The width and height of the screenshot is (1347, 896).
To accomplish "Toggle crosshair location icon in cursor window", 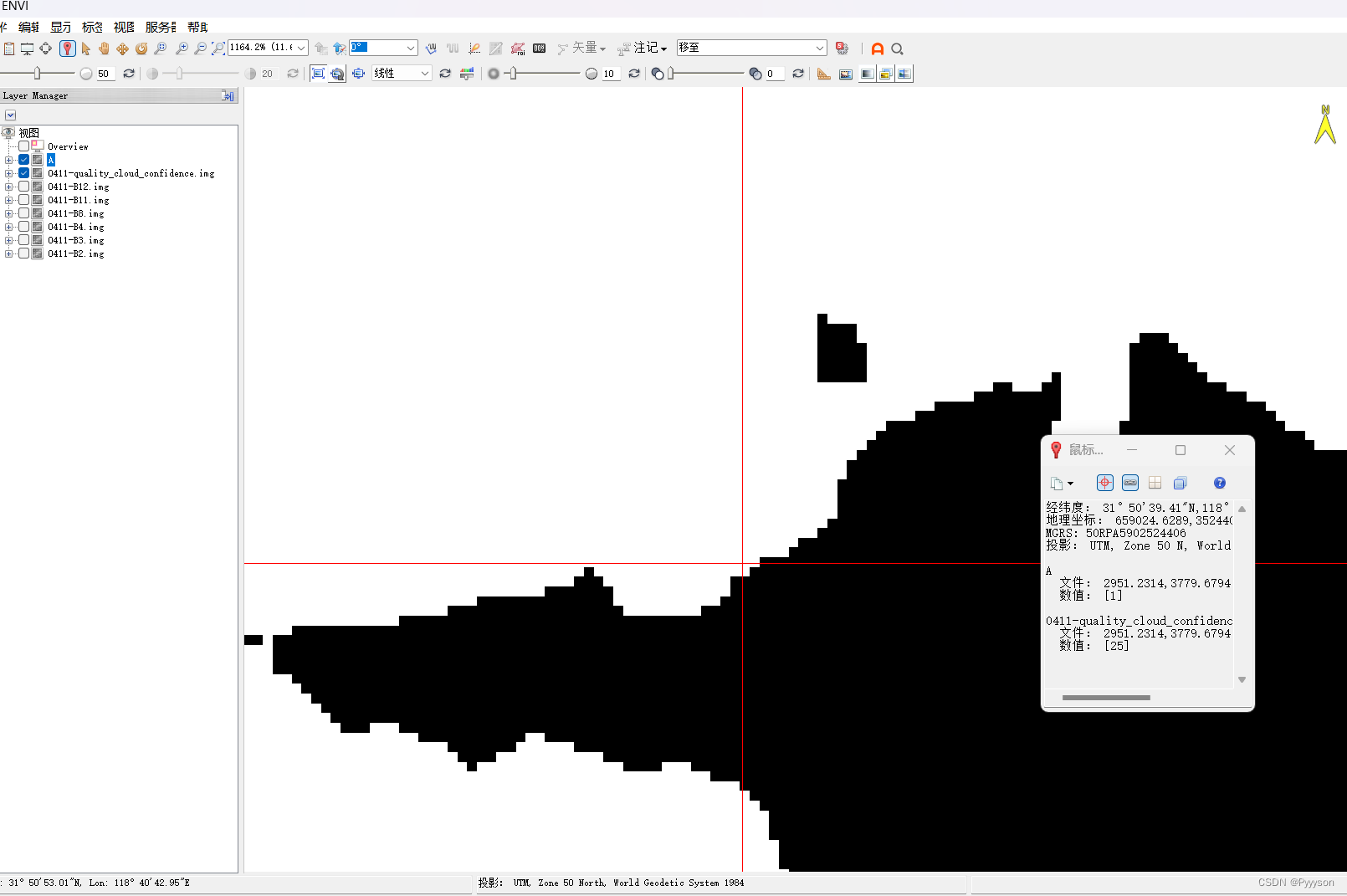I will point(1105,483).
